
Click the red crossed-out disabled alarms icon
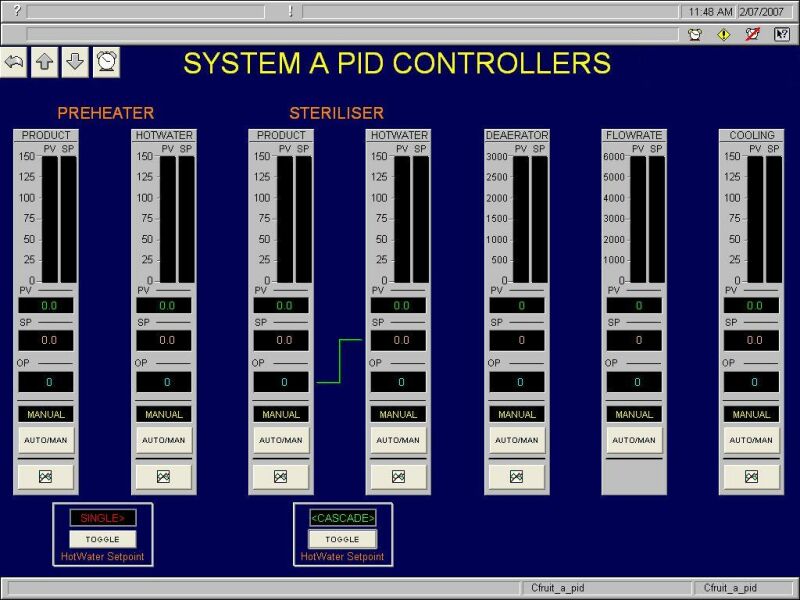pyautogui.click(x=753, y=34)
